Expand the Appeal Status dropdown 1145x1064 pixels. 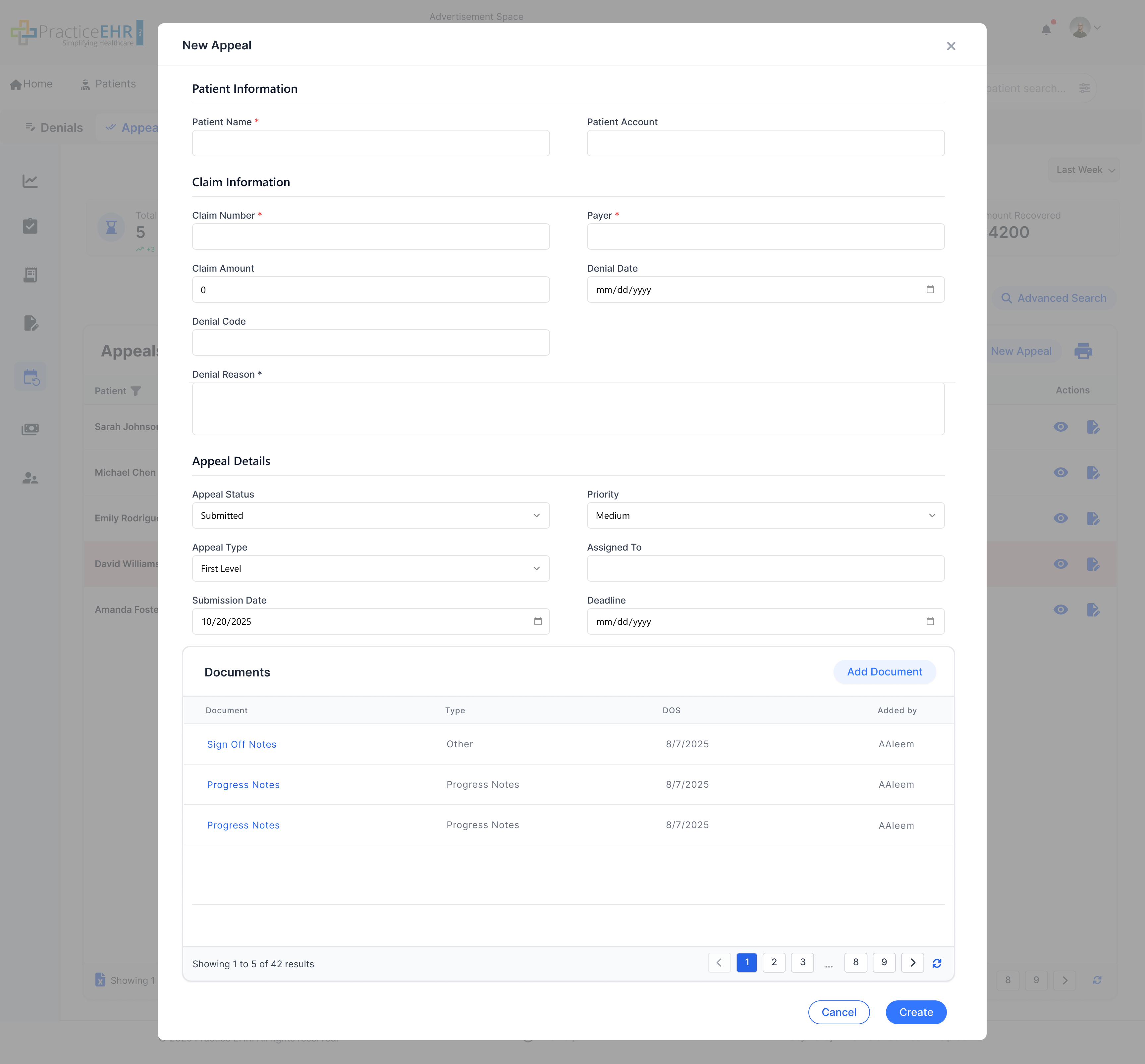pyautogui.click(x=370, y=515)
